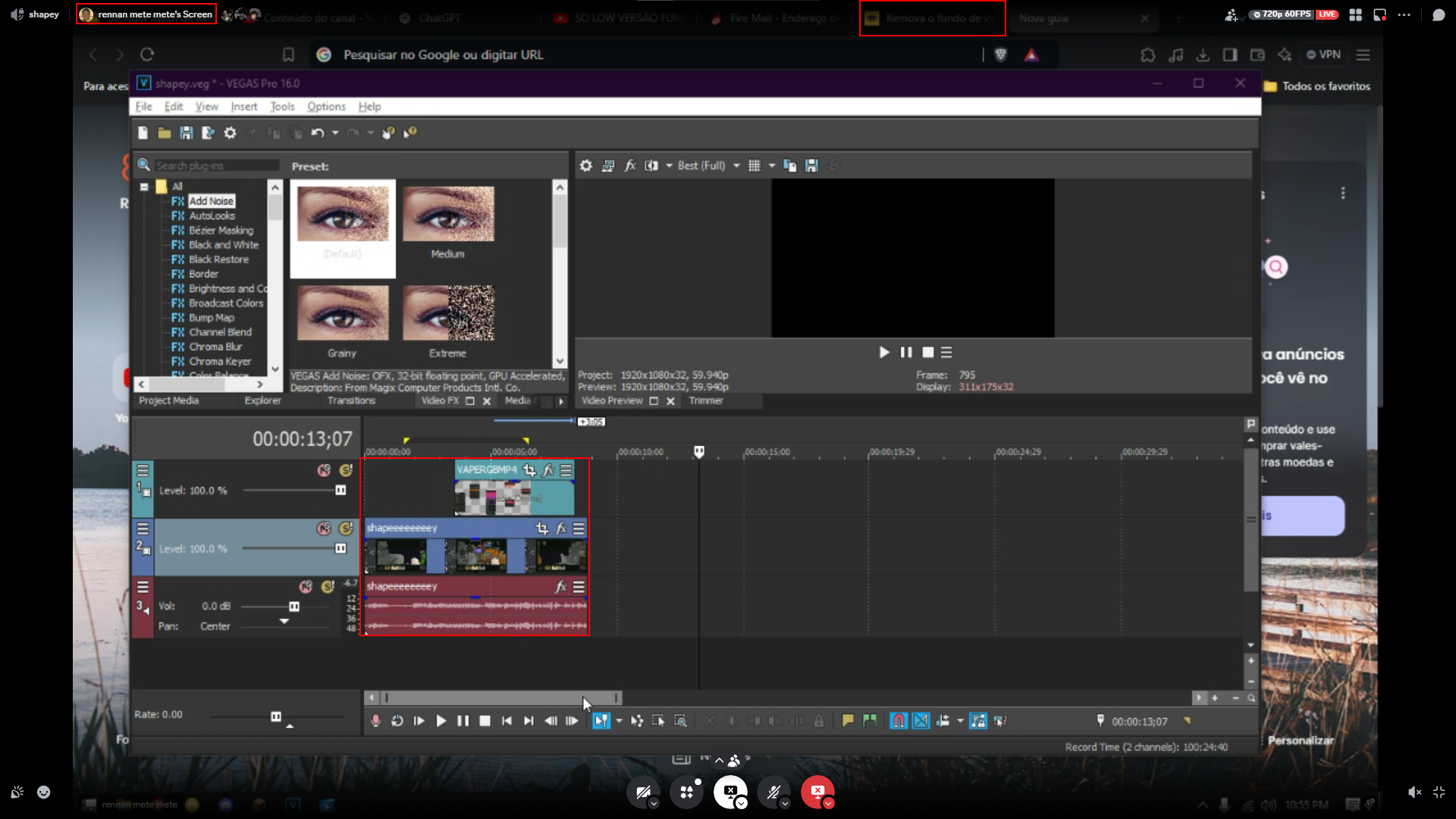
Task: Click Pause in the Video Preview window
Action: pos(905,353)
